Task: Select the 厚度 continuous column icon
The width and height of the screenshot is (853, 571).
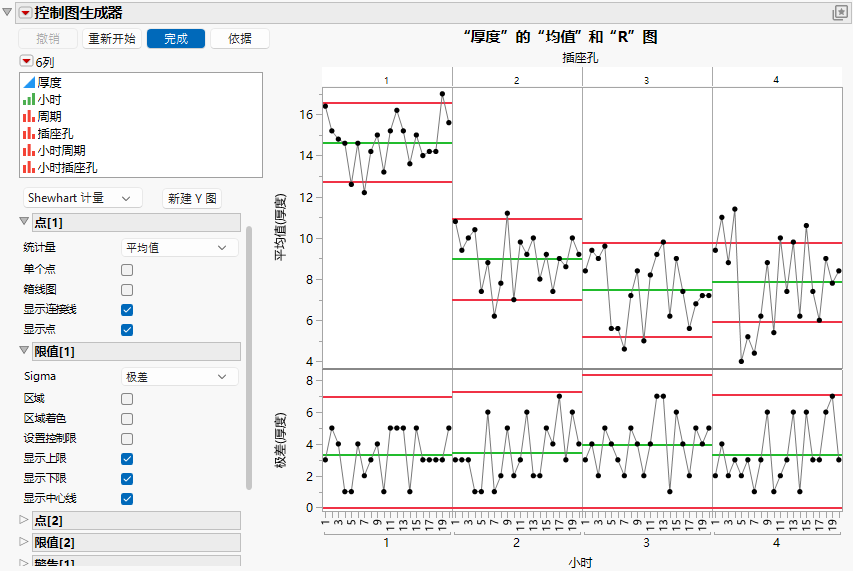Action: [29, 82]
